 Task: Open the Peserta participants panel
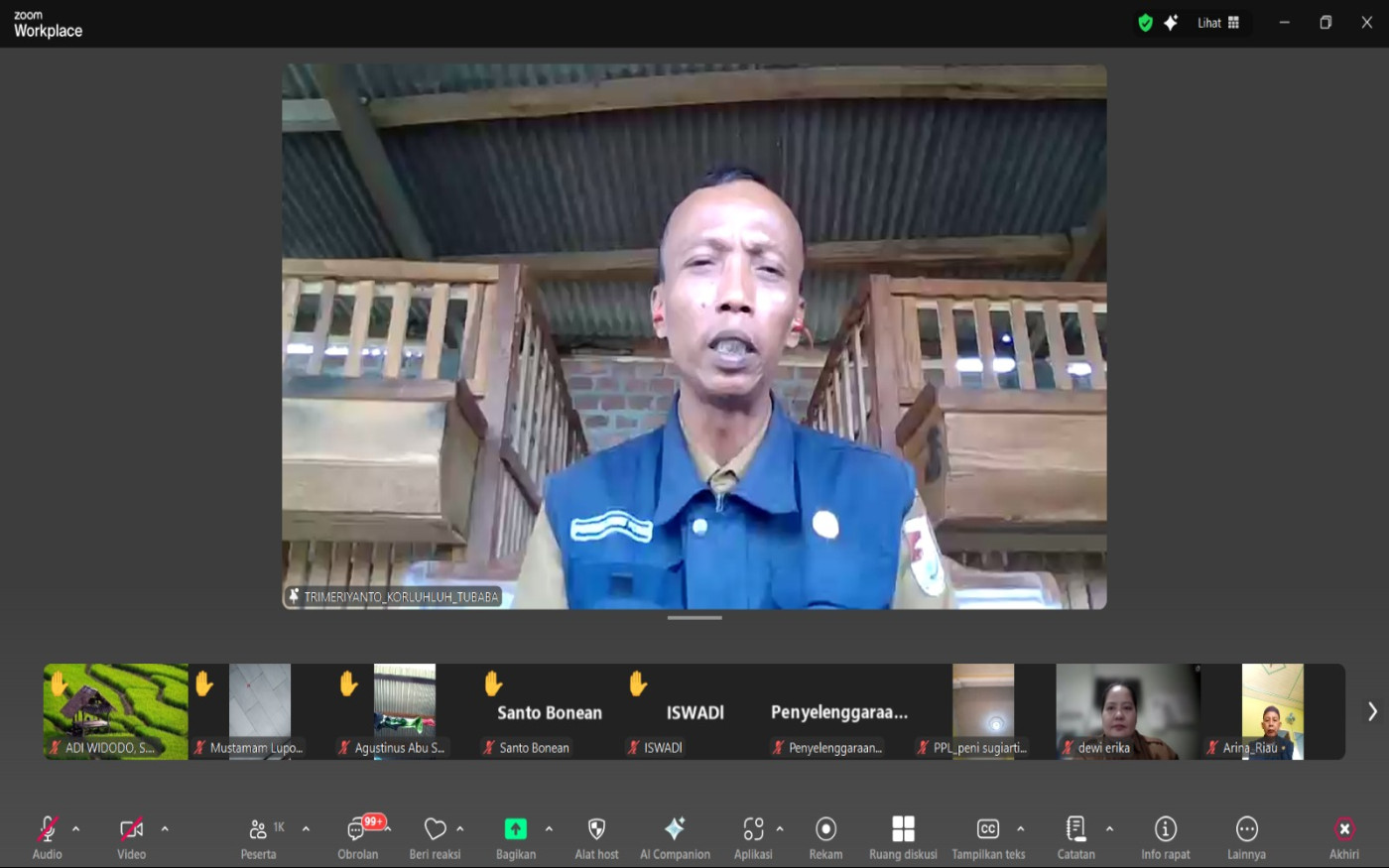(x=258, y=836)
